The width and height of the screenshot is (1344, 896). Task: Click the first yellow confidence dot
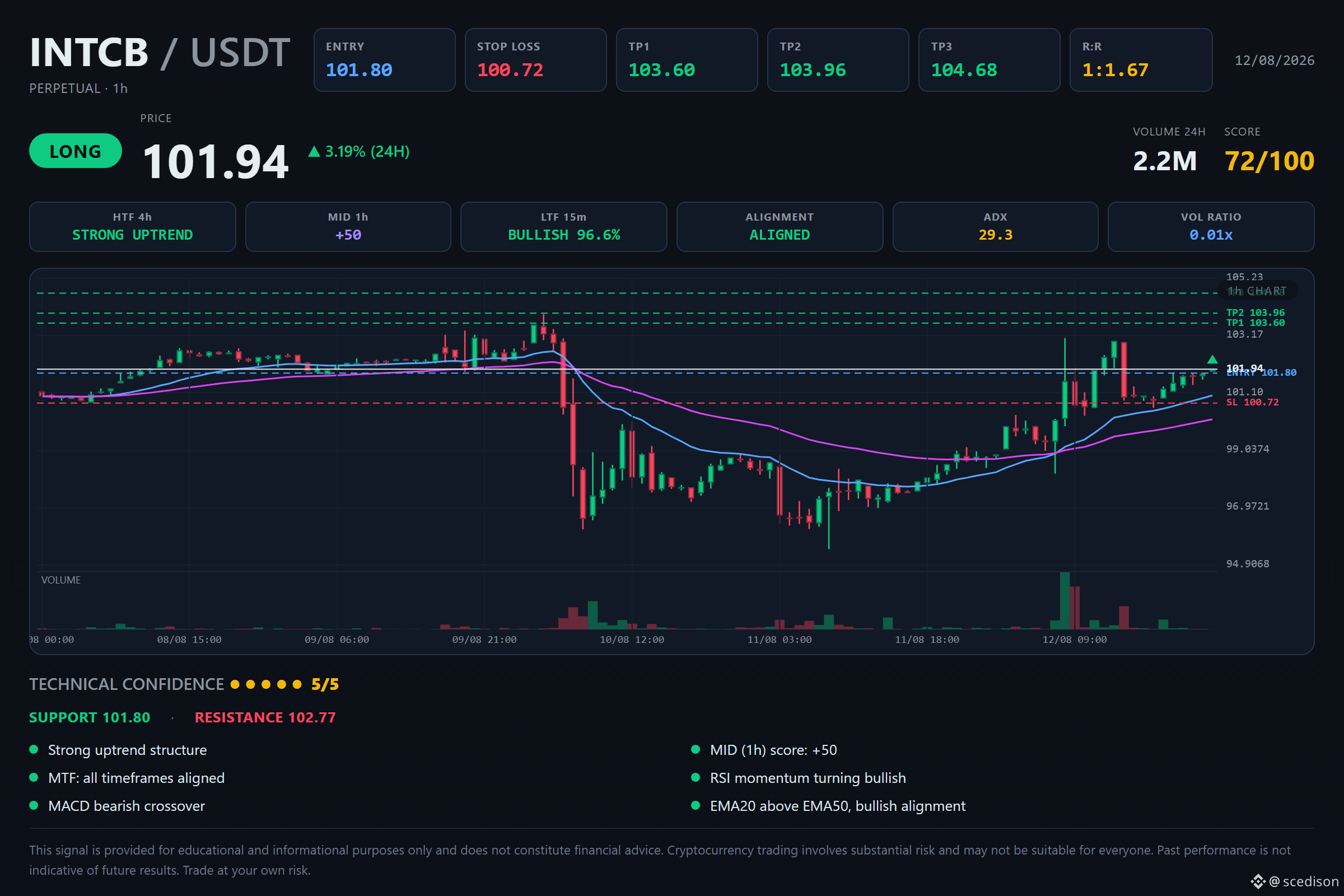point(235,684)
